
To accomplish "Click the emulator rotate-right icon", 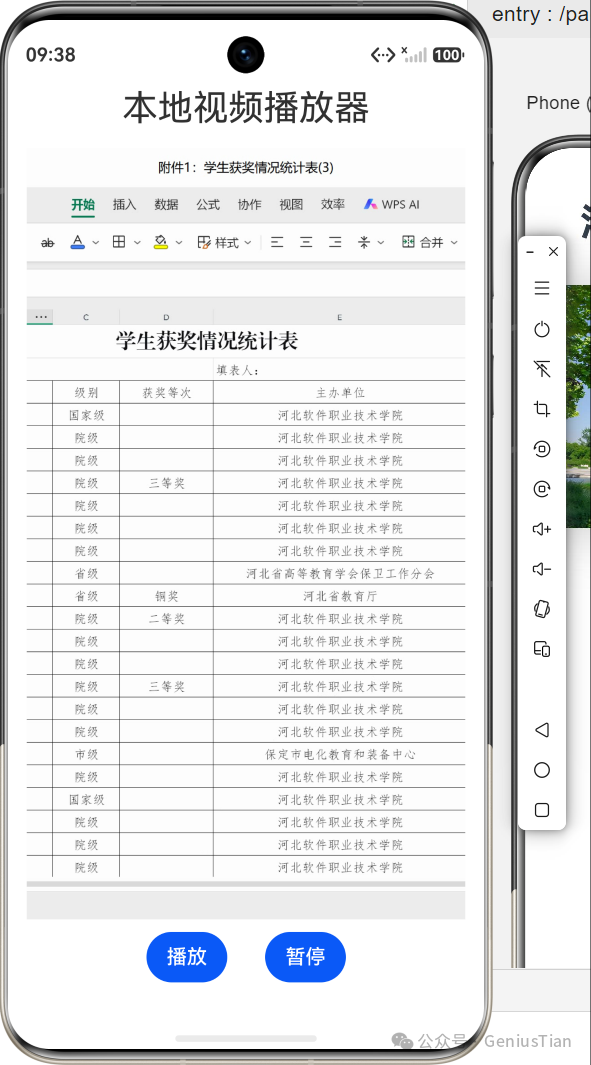I will (541, 488).
